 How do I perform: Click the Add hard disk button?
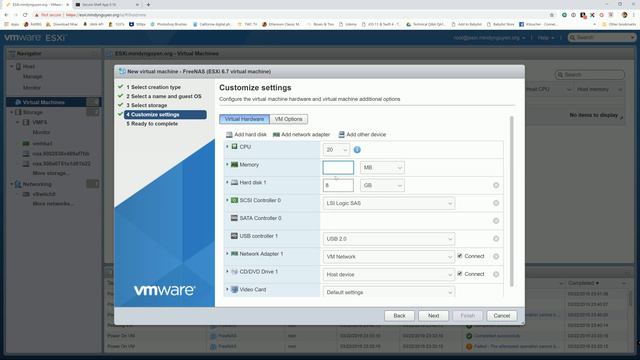pos(246,134)
